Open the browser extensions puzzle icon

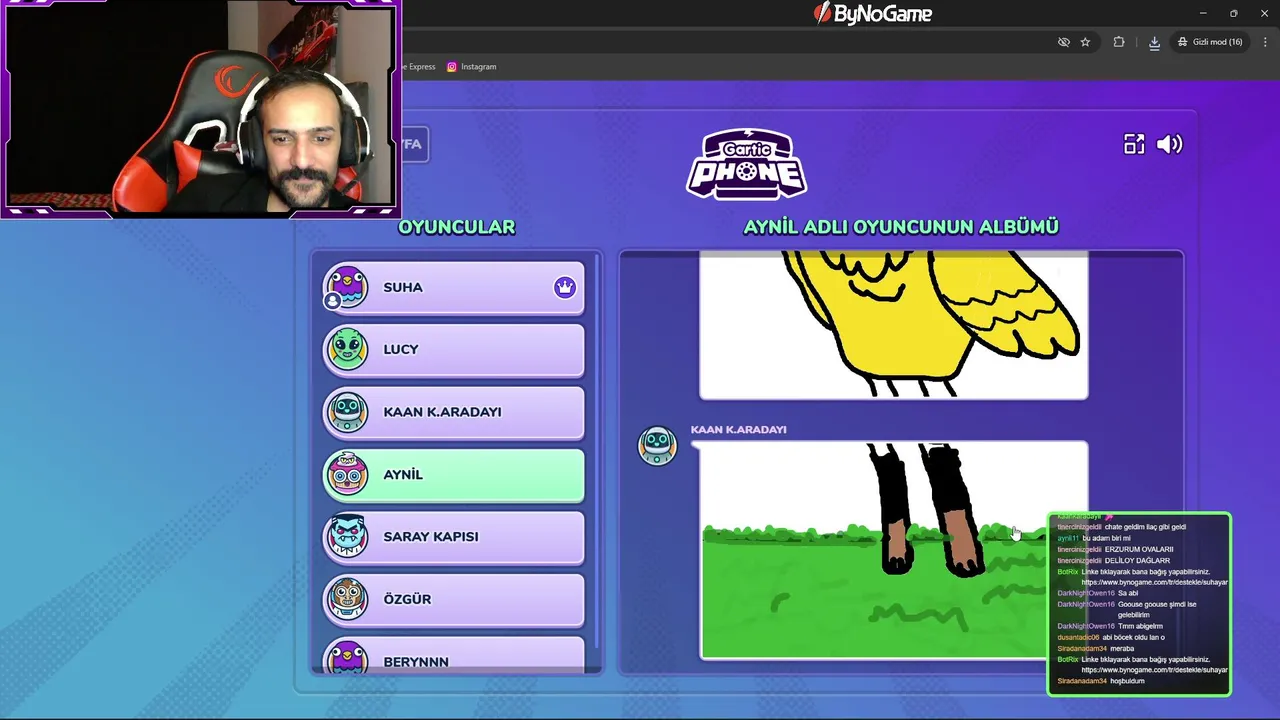(1119, 42)
